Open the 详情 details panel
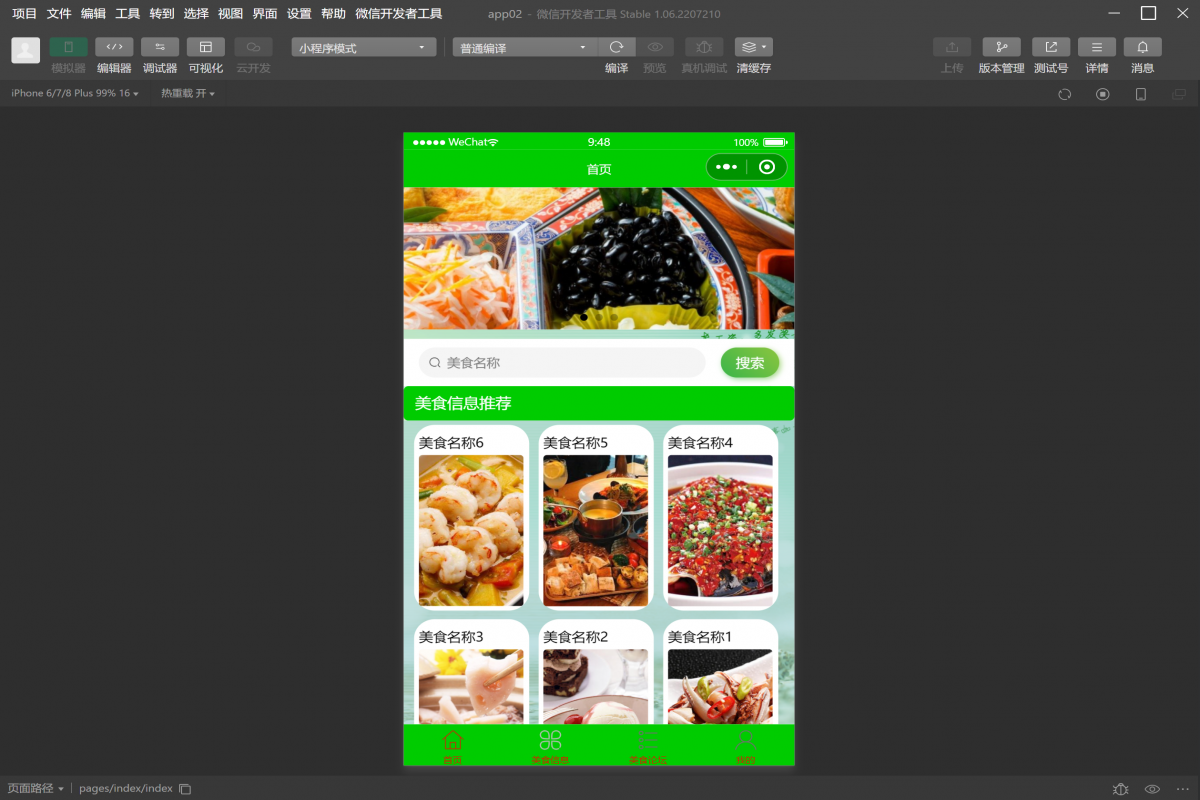The image size is (1200, 800). [x=1097, y=47]
